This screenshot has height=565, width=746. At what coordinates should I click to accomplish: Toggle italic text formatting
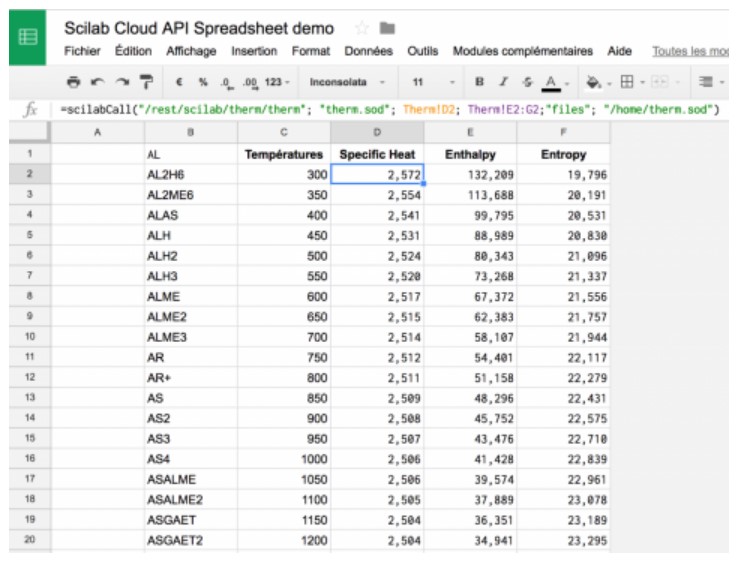[x=503, y=82]
